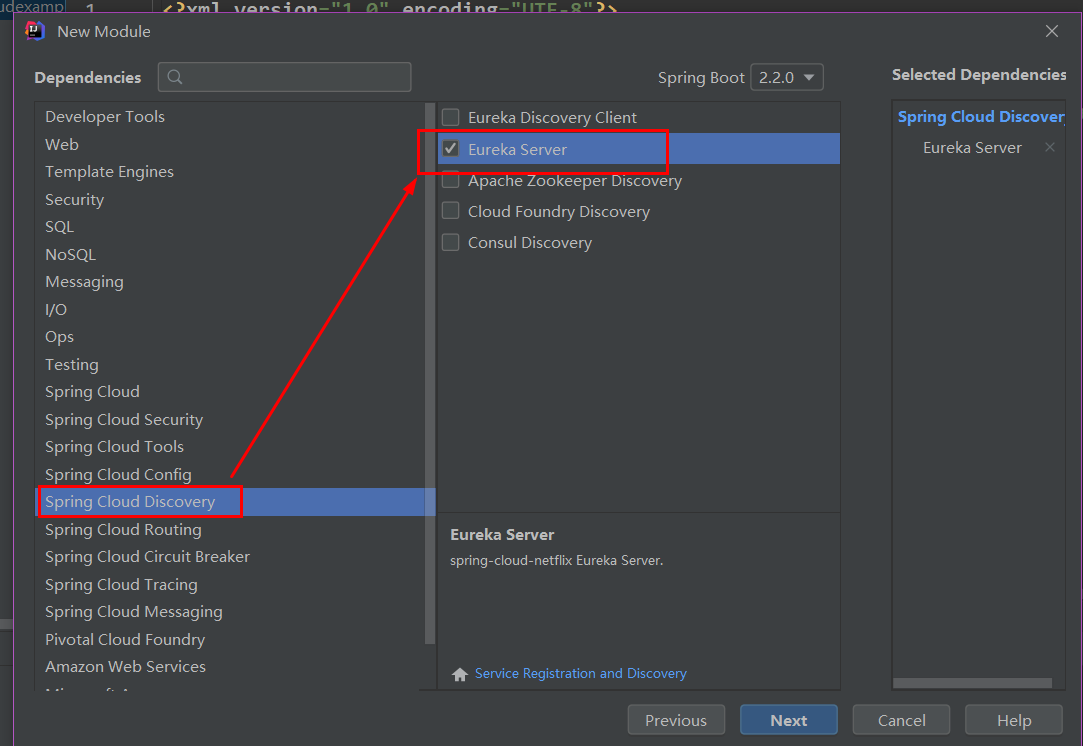Focus the dependencies search field
The image size is (1083, 746).
[285, 77]
